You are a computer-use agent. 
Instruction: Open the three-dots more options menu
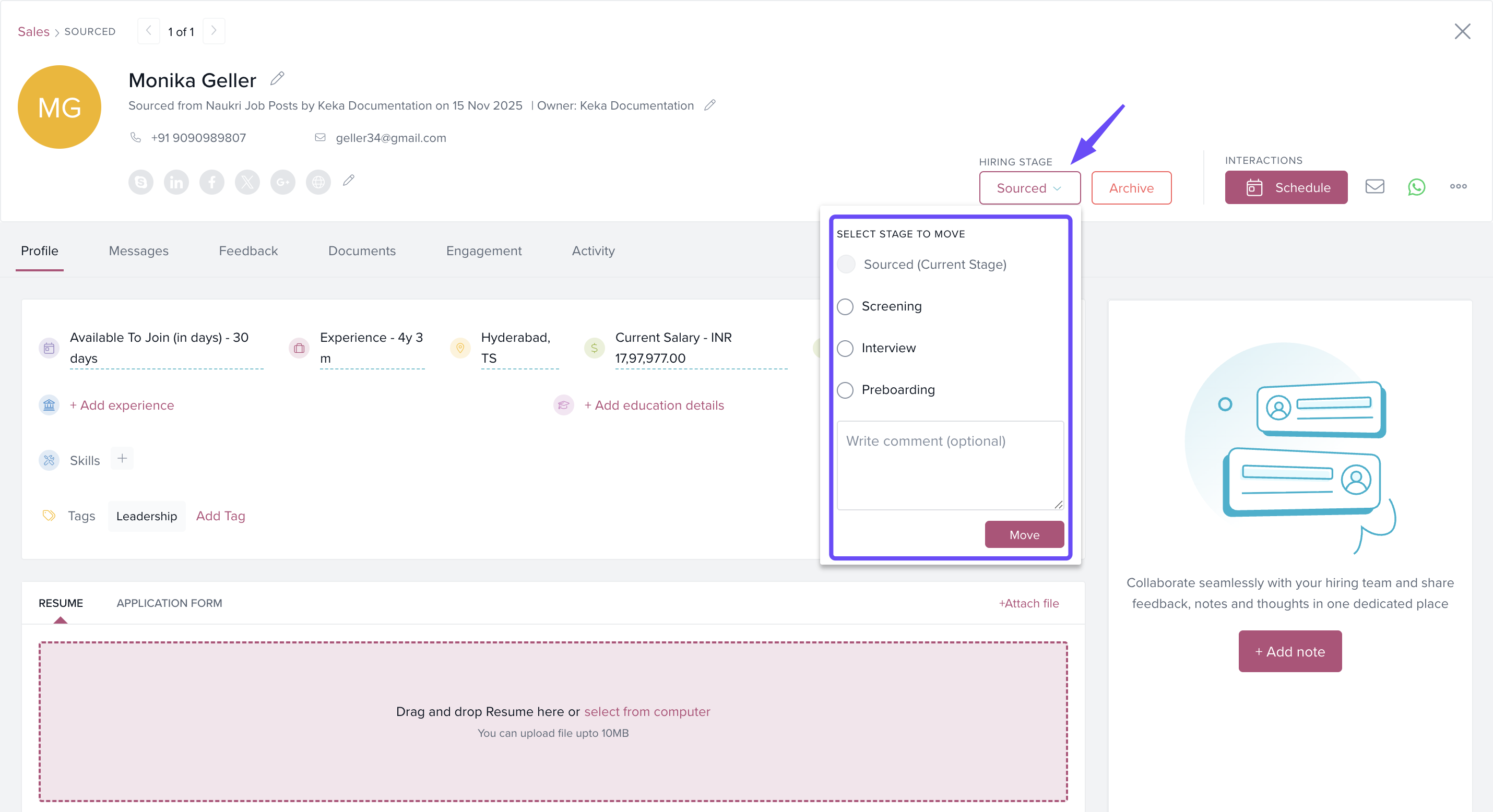[x=1458, y=187]
